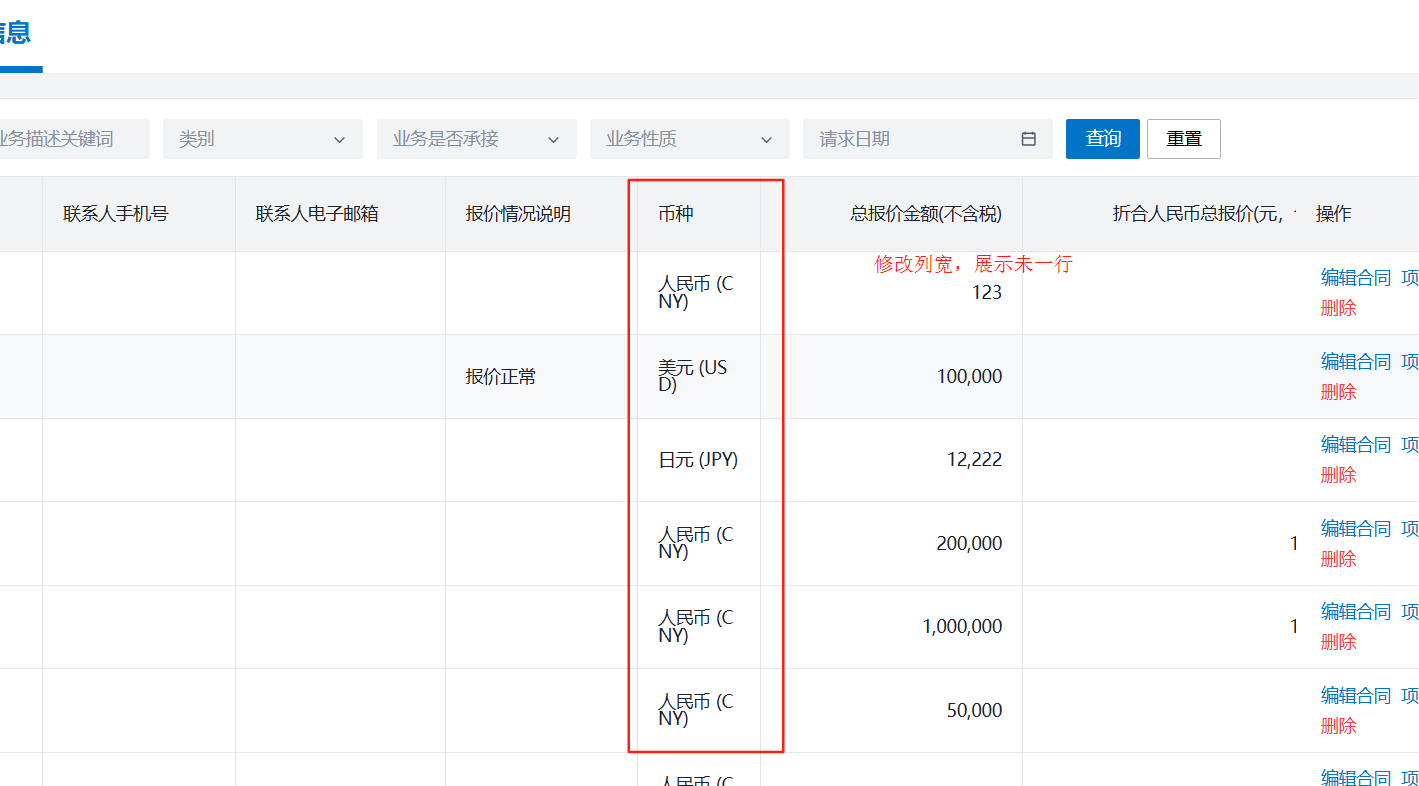Click 编辑合同 in the 123 amount row
The height and width of the screenshot is (786, 1419).
pos(1355,278)
